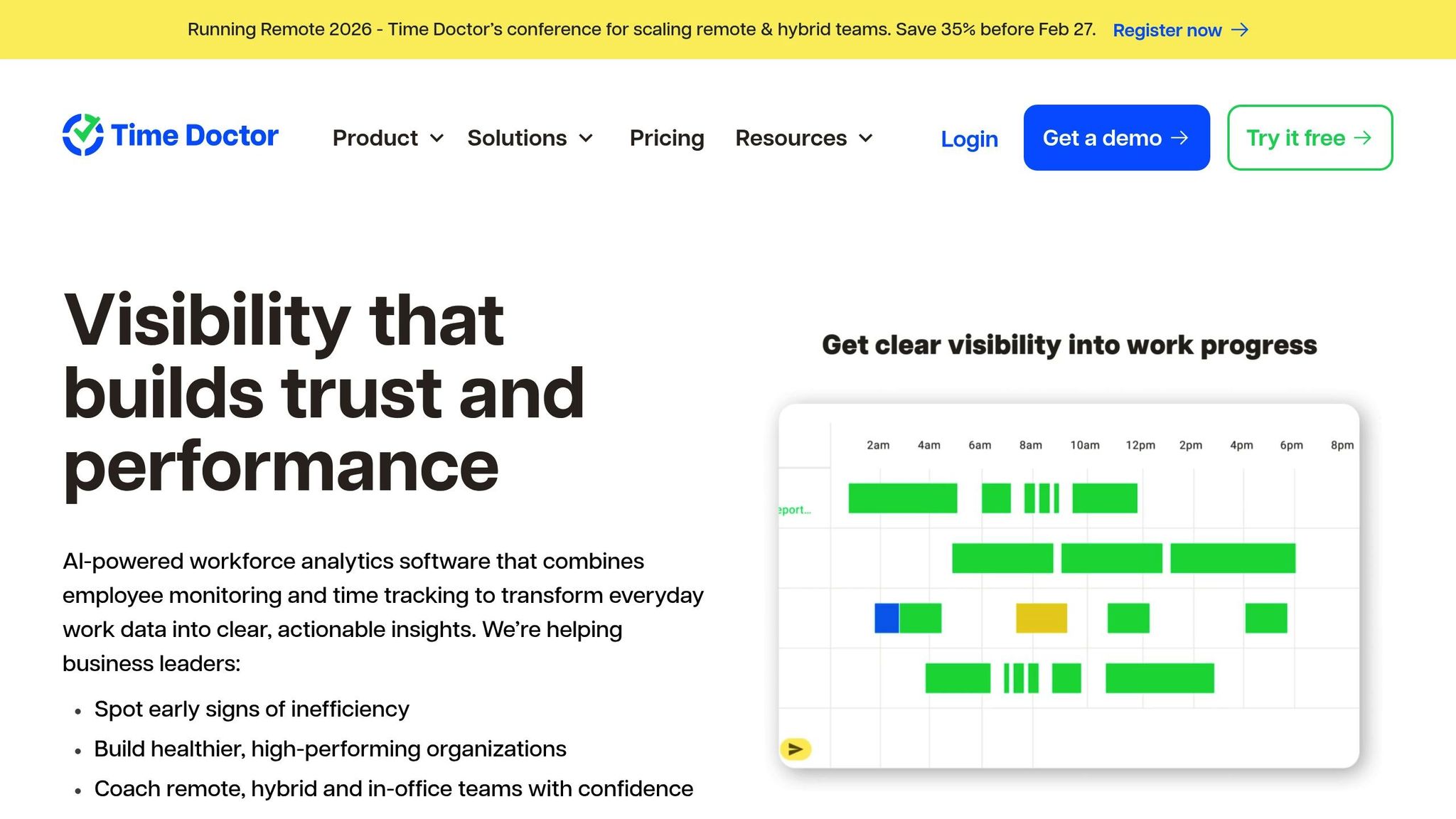Open the Pricing menu item
The image size is (1456, 819).
coord(667,138)
